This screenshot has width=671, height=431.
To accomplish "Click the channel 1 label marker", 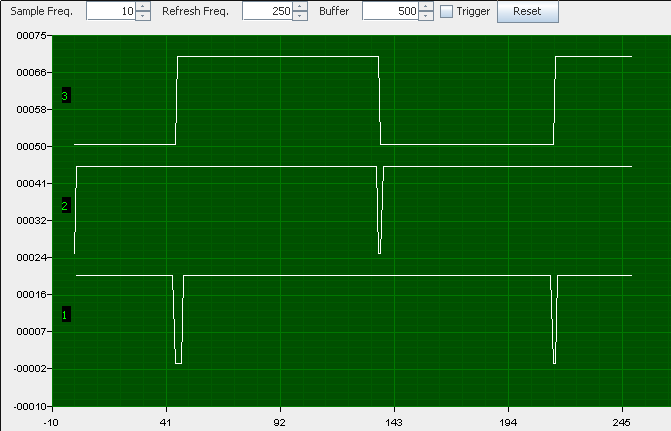I will coord(65,314).
